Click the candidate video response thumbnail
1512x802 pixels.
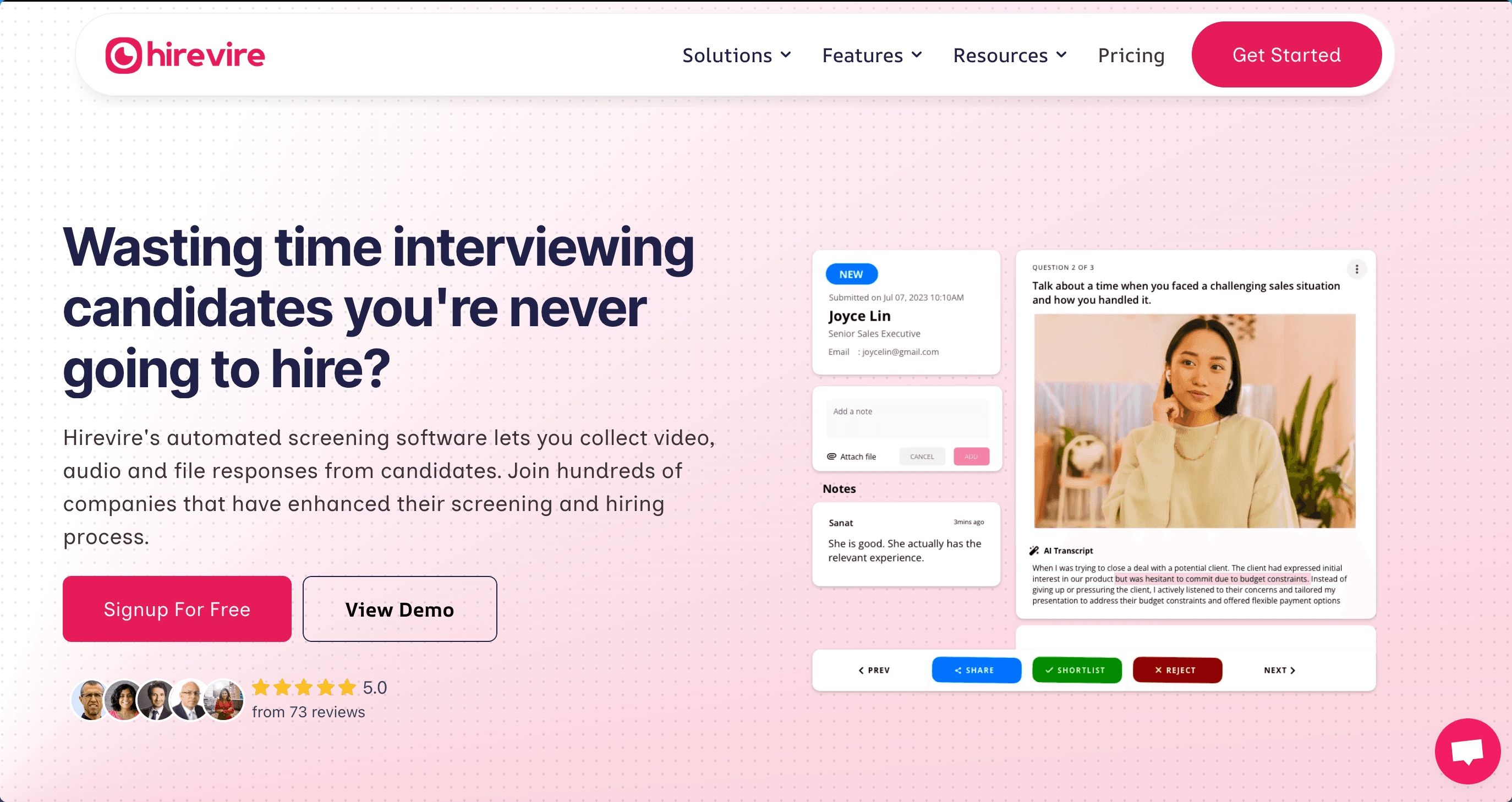pos(1195,421)
